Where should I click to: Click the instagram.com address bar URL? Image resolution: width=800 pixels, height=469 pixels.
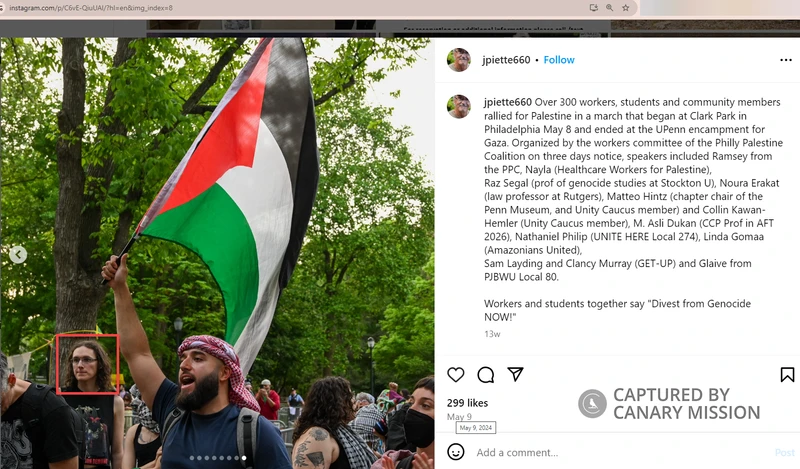(91, 8)
